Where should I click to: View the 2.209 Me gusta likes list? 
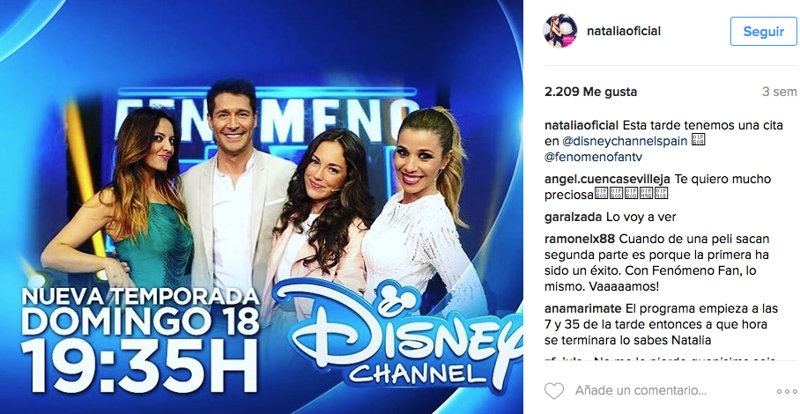590,92
